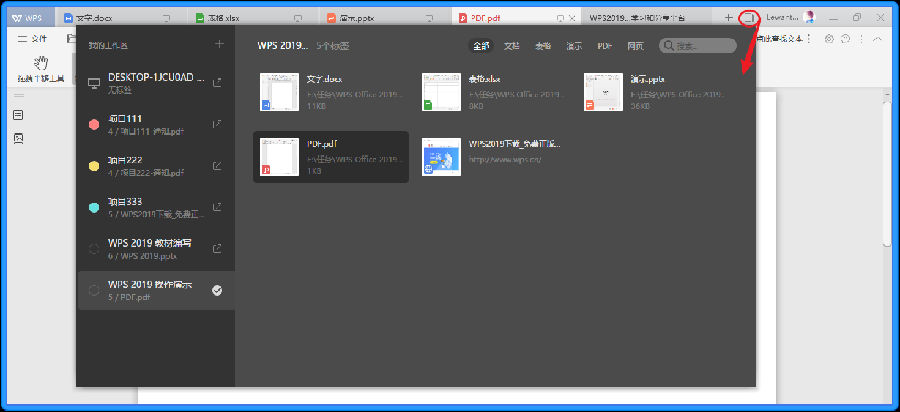Open the 演示.pptx thumbnail
Viewport: 900px width, 412px height.
point(603,92)
